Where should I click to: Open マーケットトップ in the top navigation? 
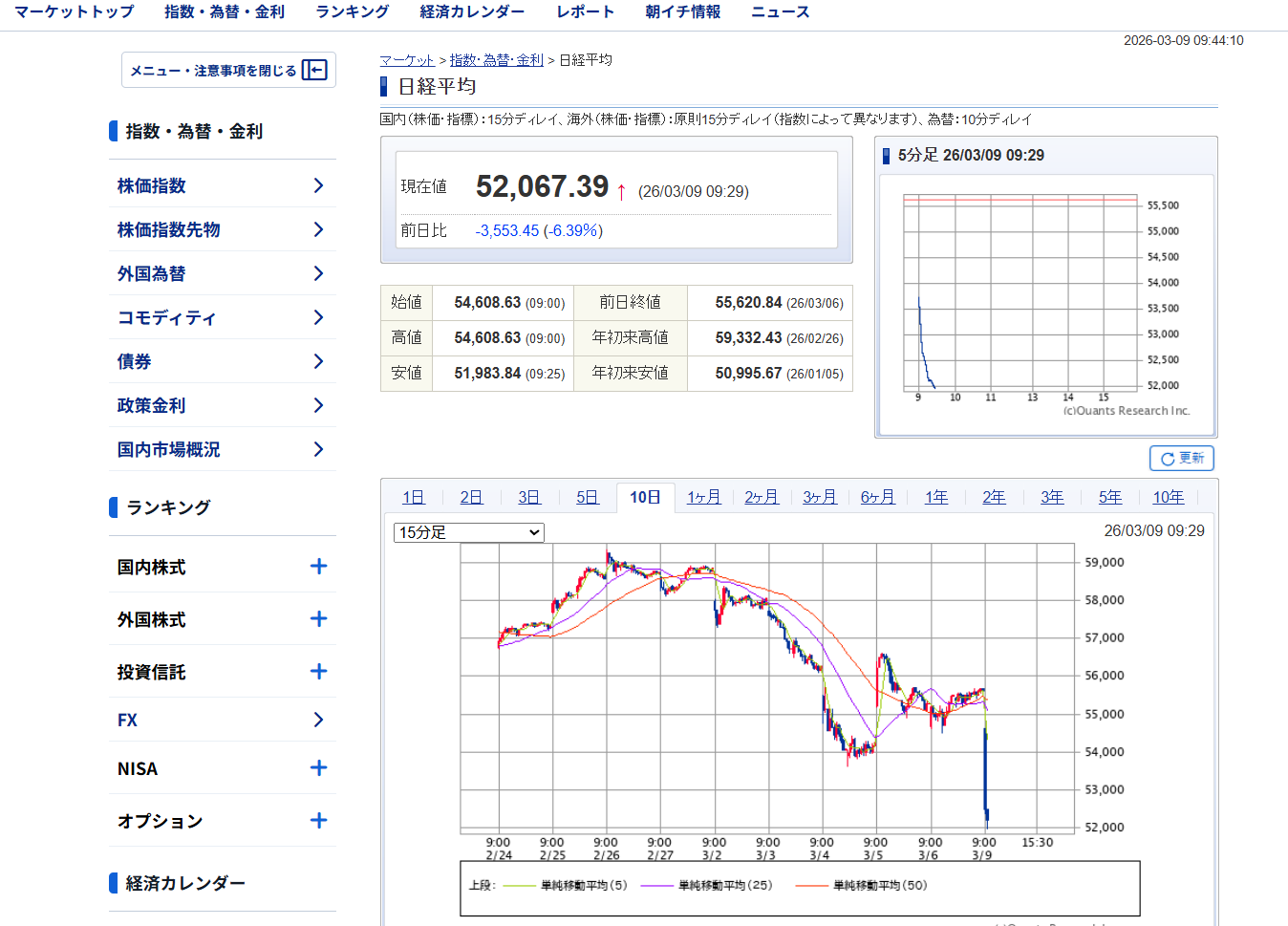[75, 11]
